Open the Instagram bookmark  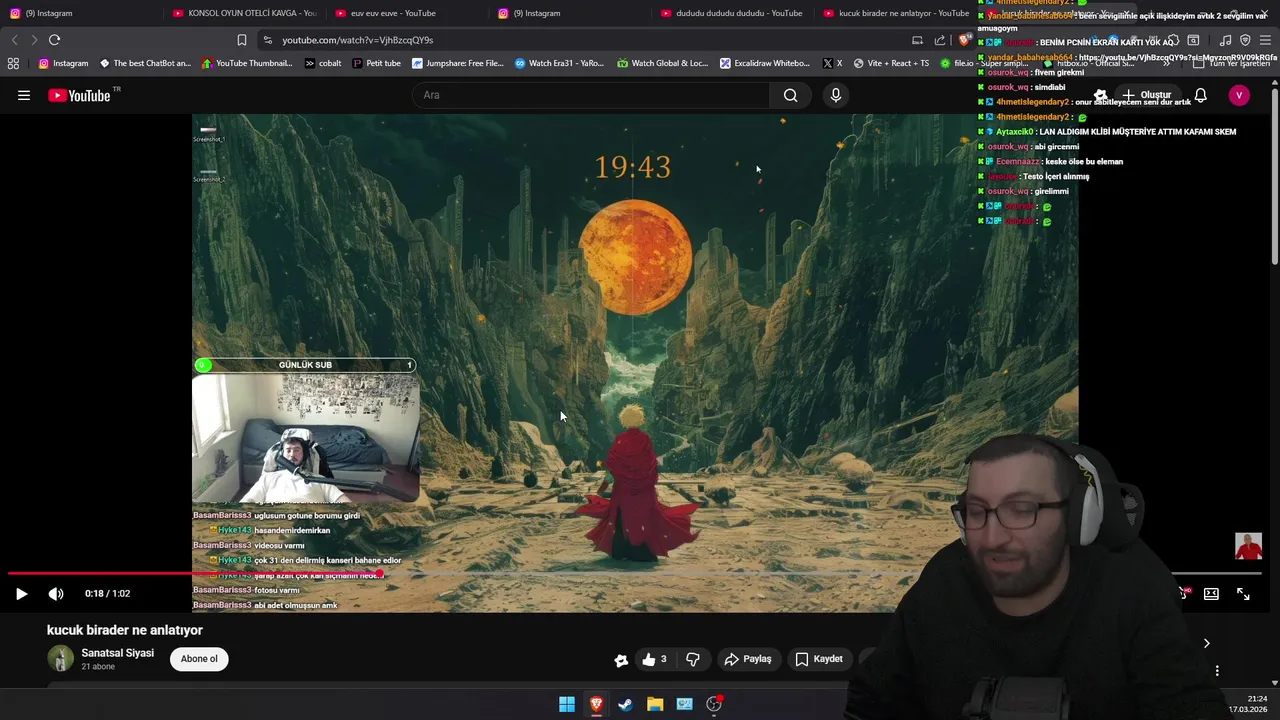(x=63, y=63)
